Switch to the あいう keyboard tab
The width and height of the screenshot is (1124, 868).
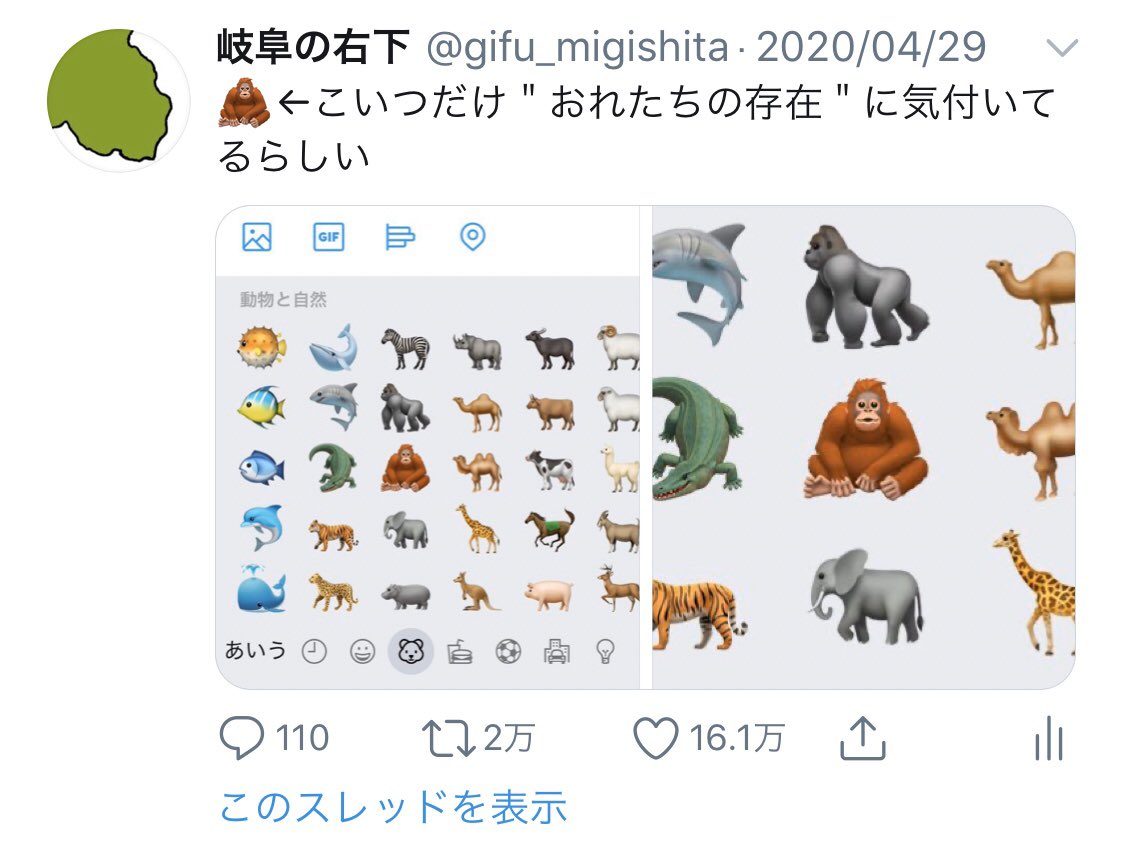point(255,650)
